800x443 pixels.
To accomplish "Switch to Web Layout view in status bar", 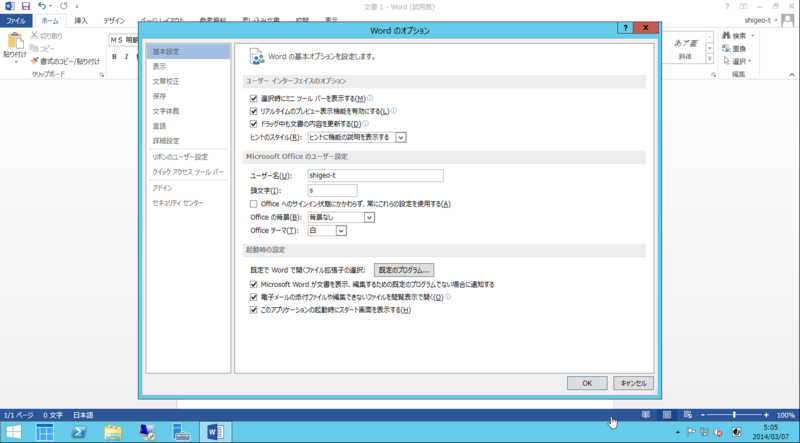I will tap(688, 415).
